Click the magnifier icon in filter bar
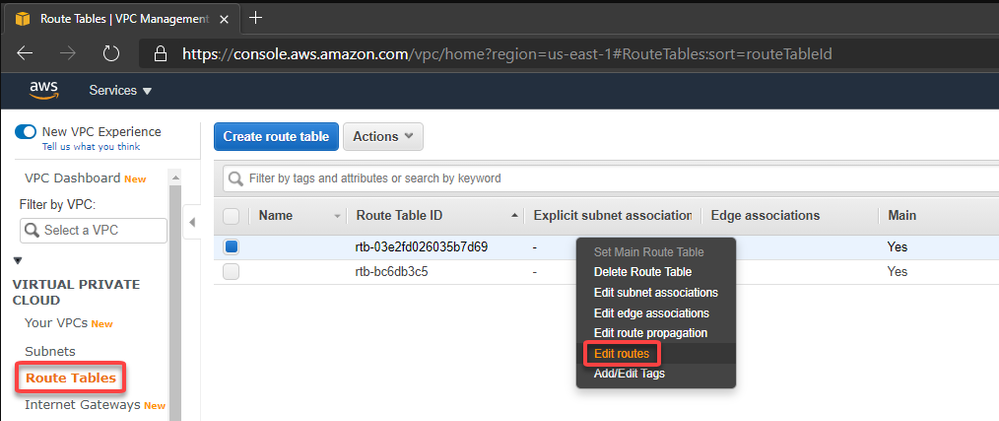Screen dimensions: 999x421 [x=236, y=178]
